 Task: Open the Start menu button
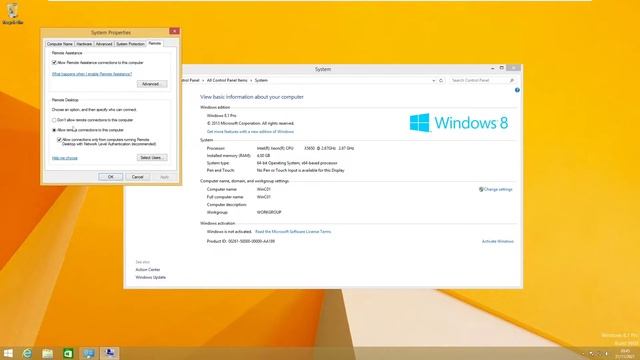point(8,353)
